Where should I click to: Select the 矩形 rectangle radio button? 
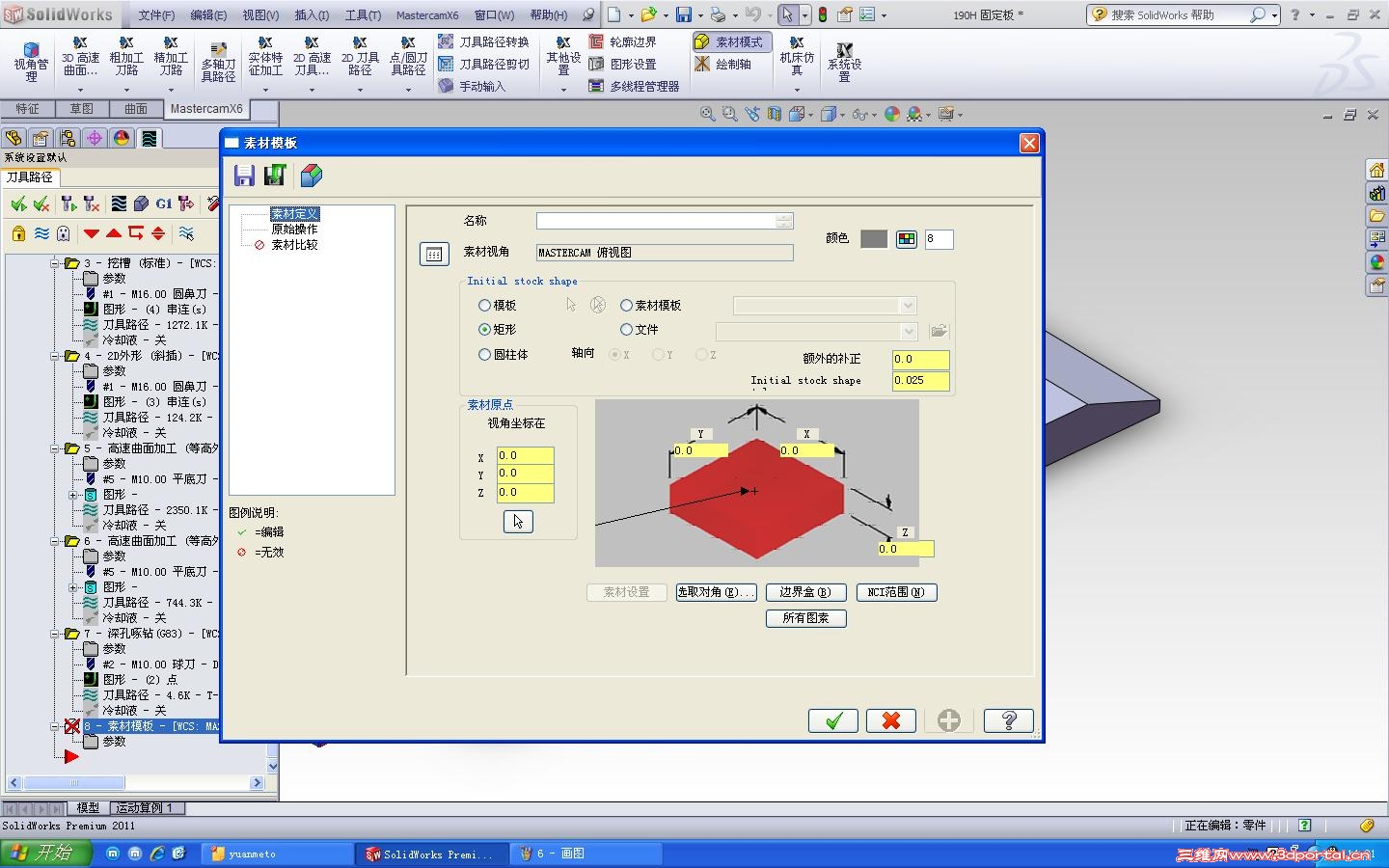pyautogui.click(x=484, y=330)
